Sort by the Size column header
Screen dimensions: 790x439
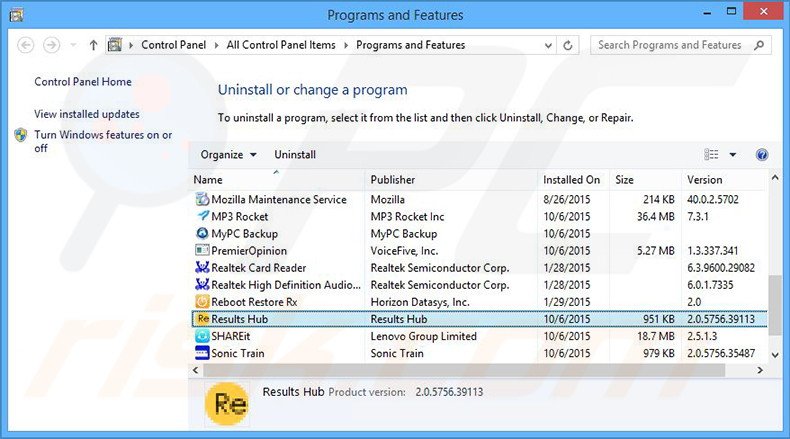(x=645, y=179)
